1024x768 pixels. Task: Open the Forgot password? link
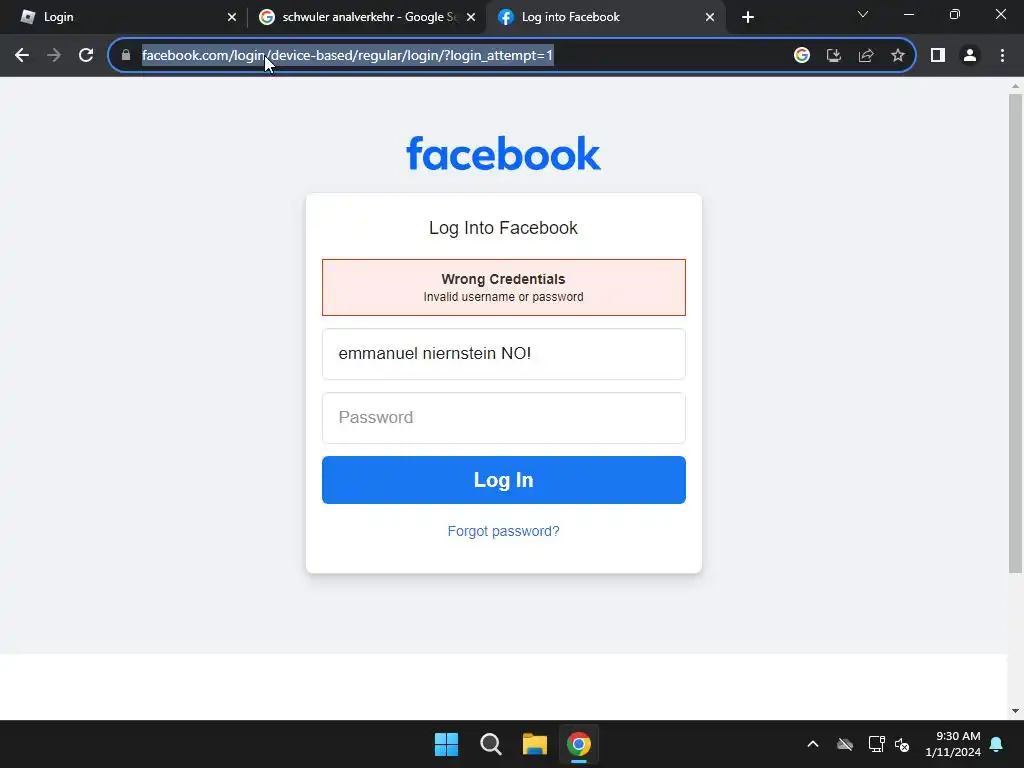pos(504,531)
